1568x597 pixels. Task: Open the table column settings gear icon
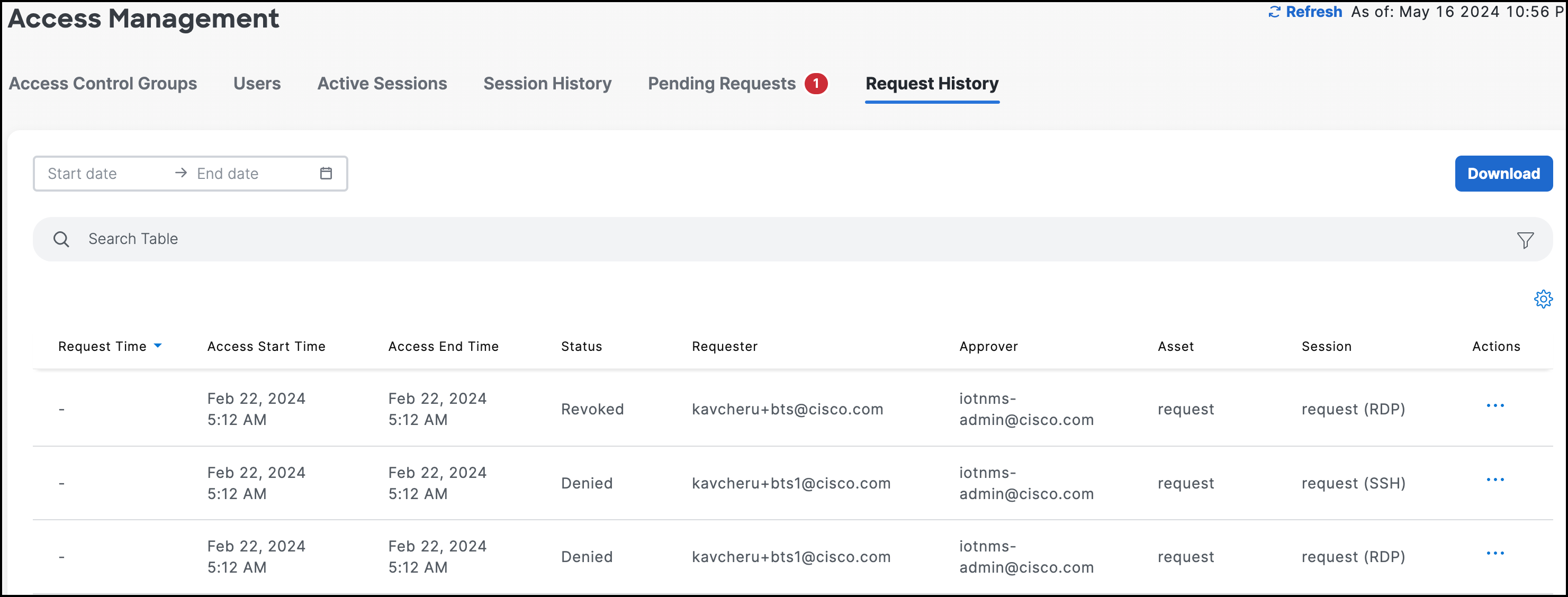coord(1543,299)
